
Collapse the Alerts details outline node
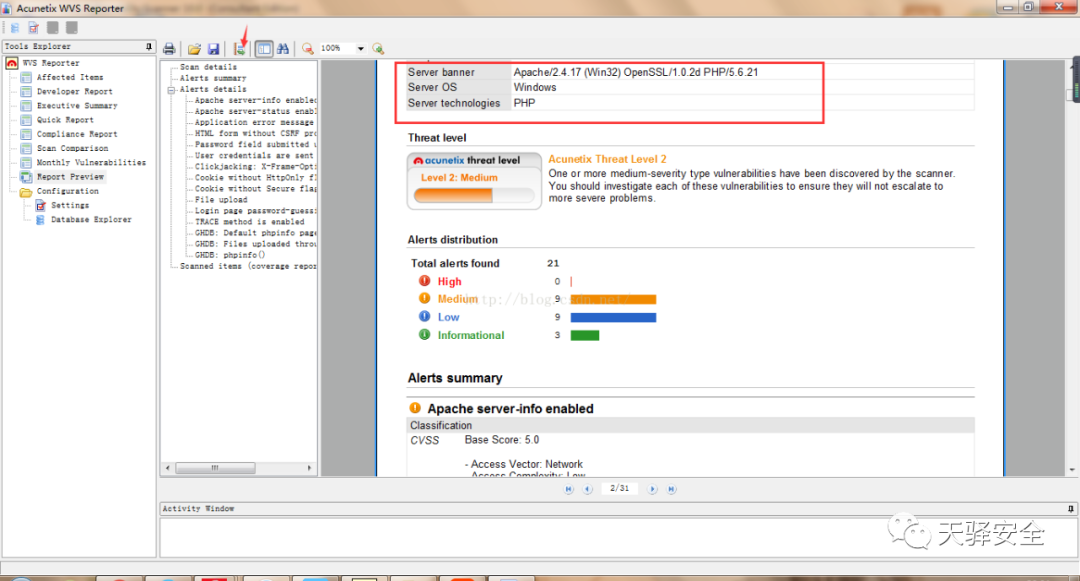(x=172, y=89)
